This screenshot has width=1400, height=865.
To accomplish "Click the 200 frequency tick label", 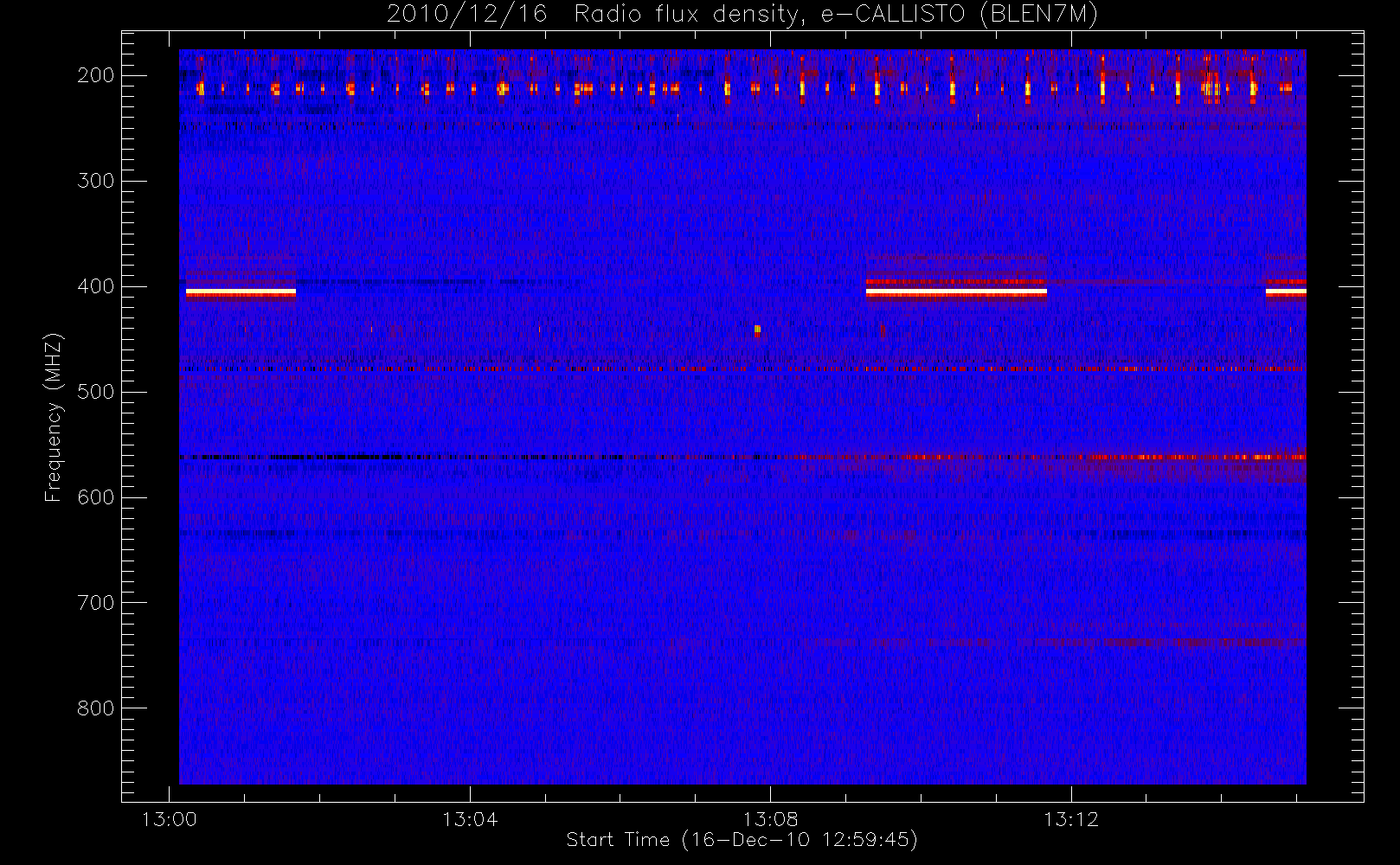I will [96, 75].
